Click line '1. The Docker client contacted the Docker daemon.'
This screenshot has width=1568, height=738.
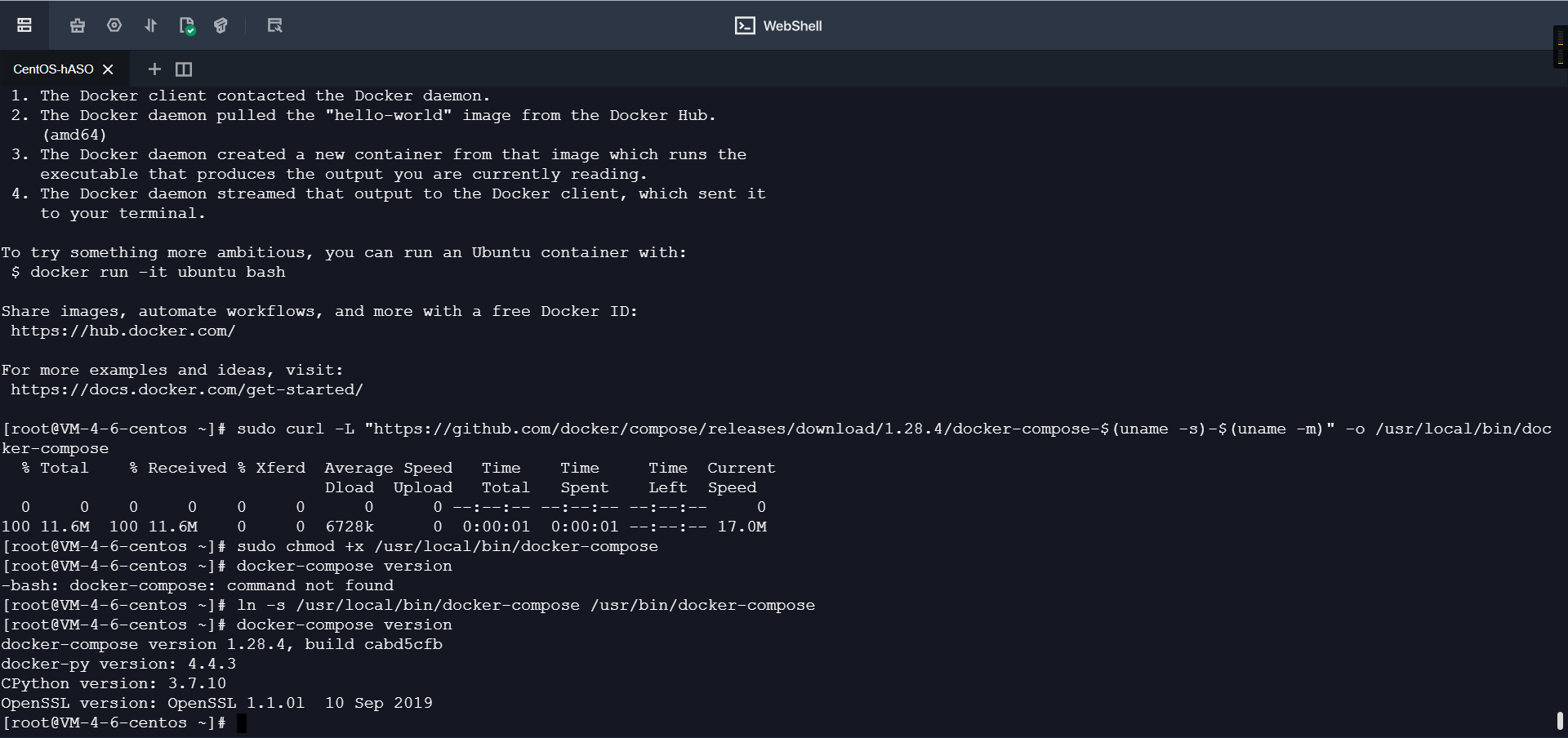coord(251,96)
